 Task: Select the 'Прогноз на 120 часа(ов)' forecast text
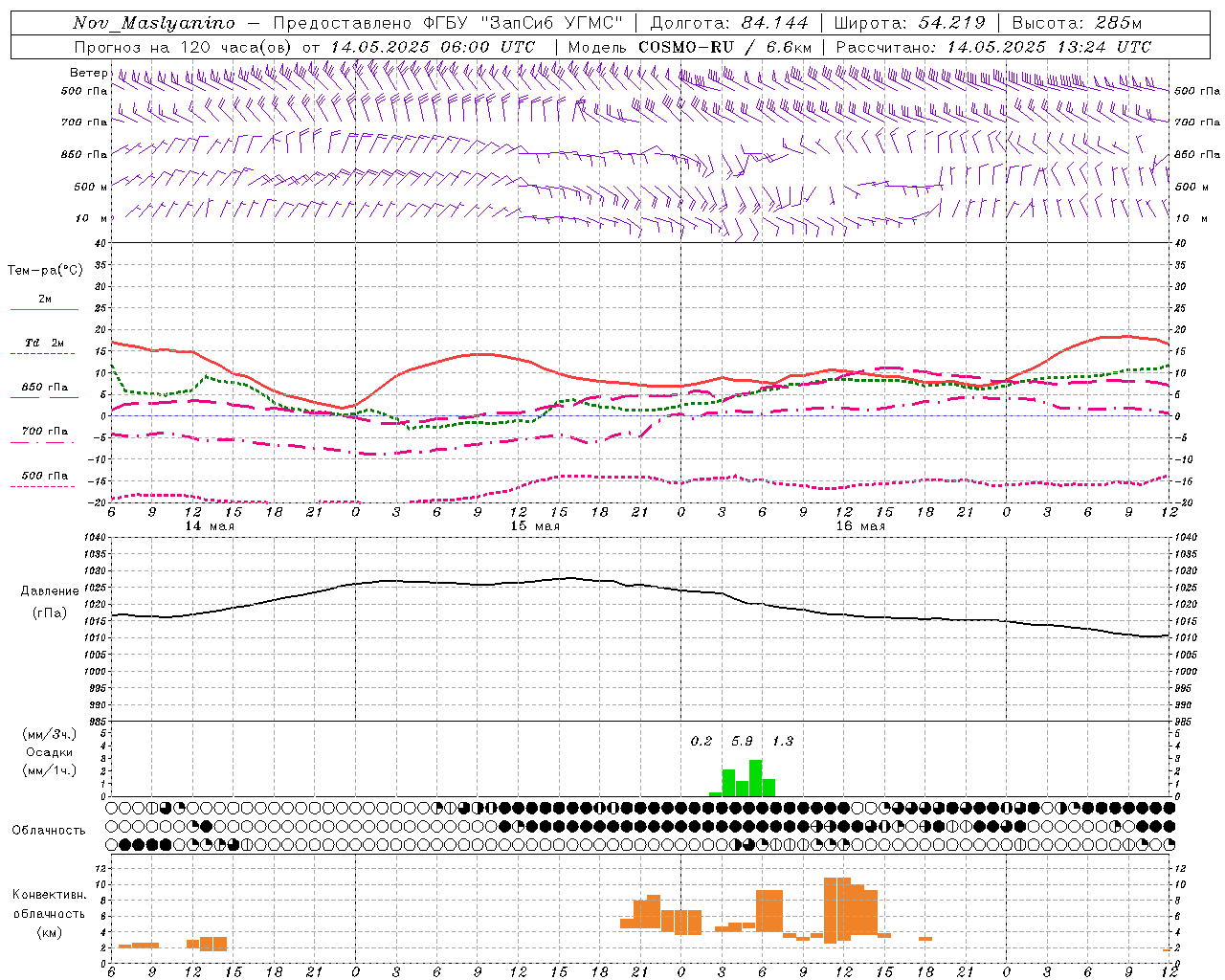pyautogui.click(x=184, y=47)
